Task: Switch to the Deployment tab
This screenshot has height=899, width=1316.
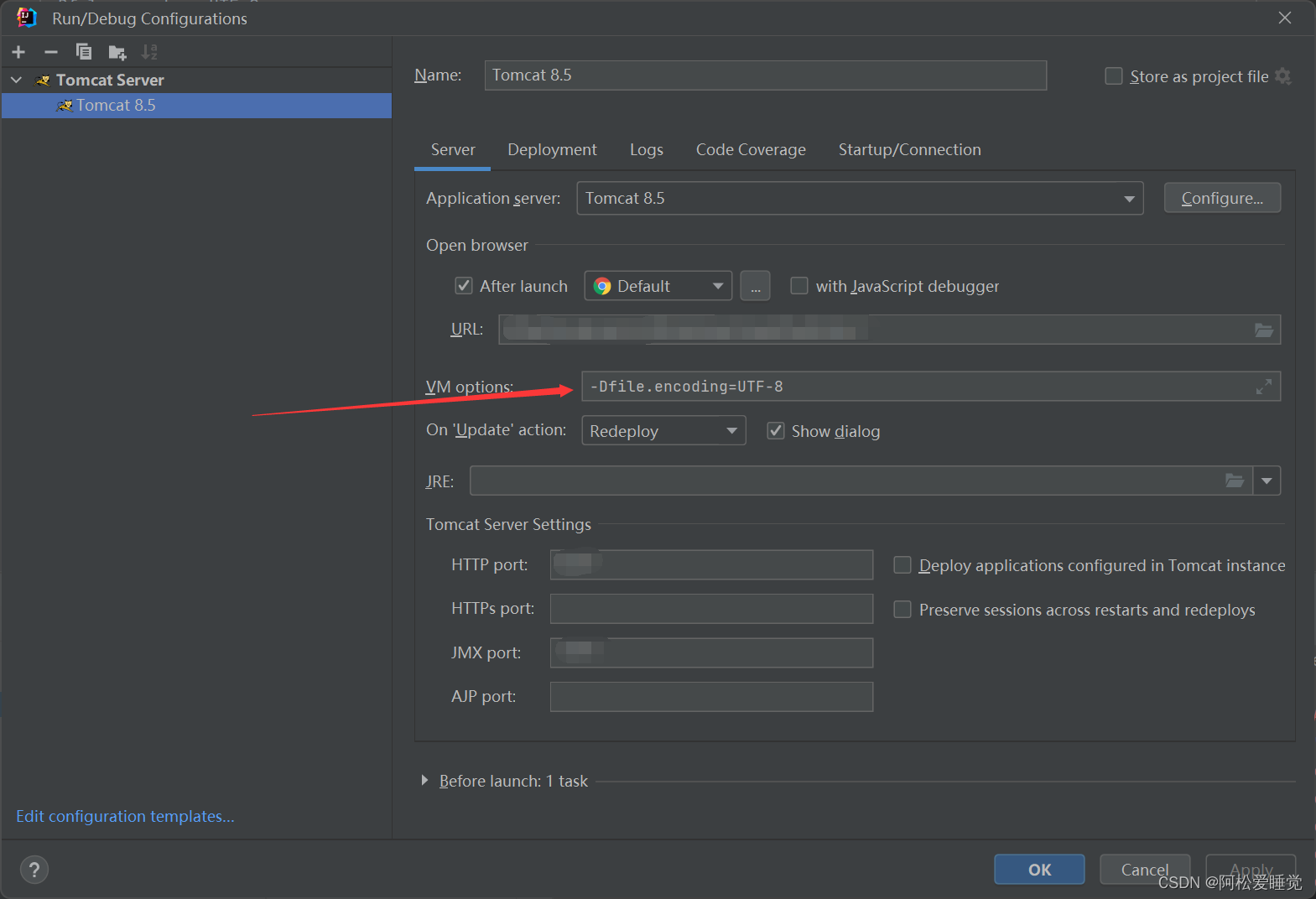Action: click(552, 150)
